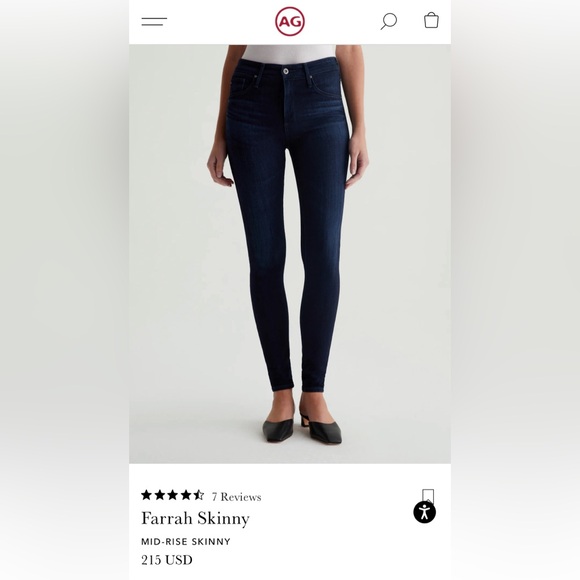Click the third rating star
Viewport: 580px width, 580px height.
[172, 495]
